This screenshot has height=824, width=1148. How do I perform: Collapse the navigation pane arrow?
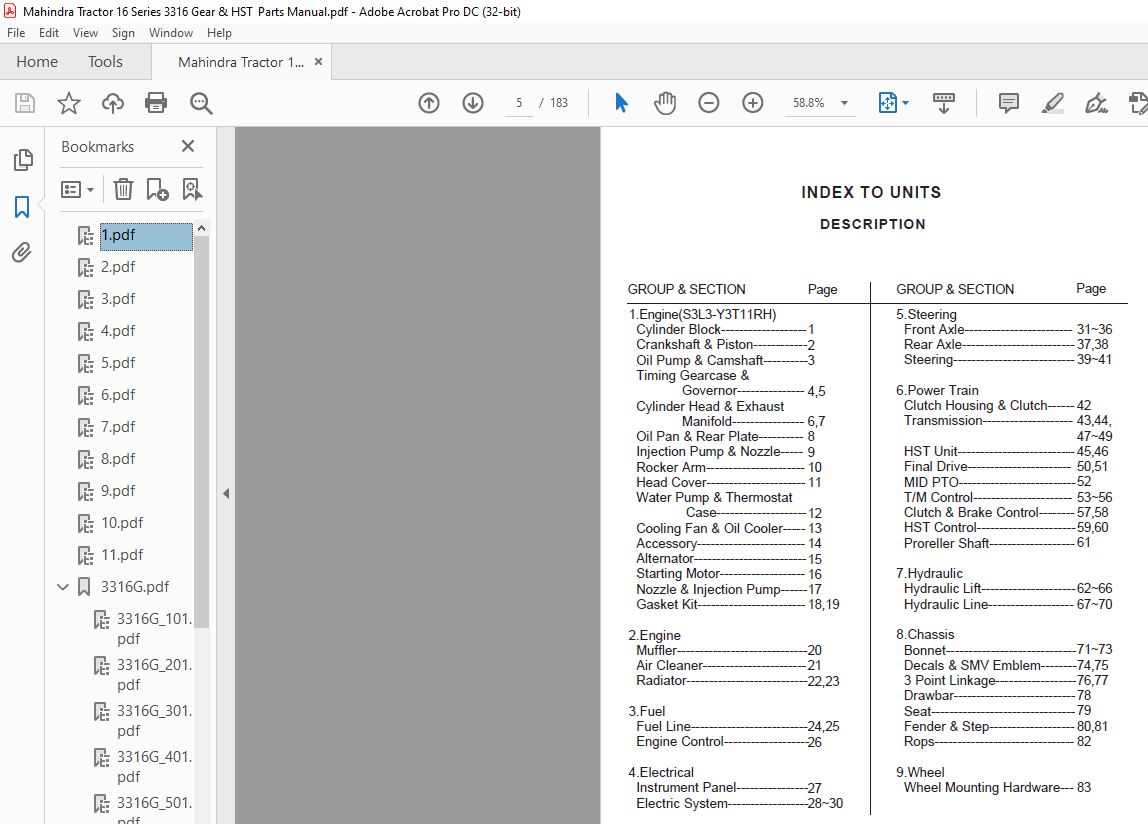pos(226,494)
